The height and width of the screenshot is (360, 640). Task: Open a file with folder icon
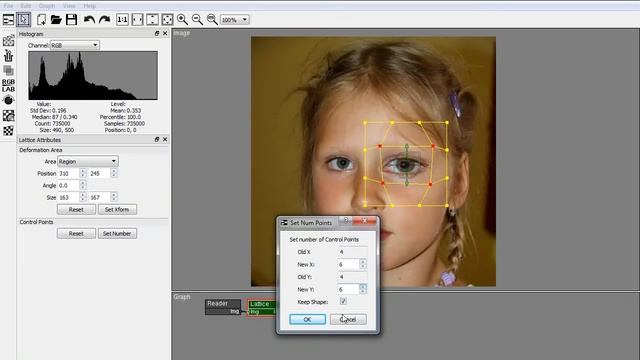(56, 20)
